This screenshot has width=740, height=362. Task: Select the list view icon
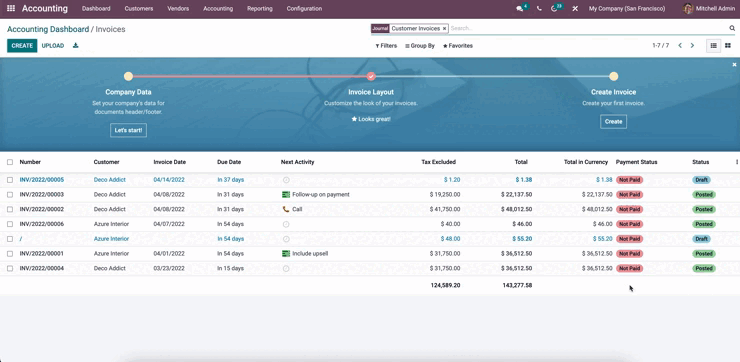714,46
